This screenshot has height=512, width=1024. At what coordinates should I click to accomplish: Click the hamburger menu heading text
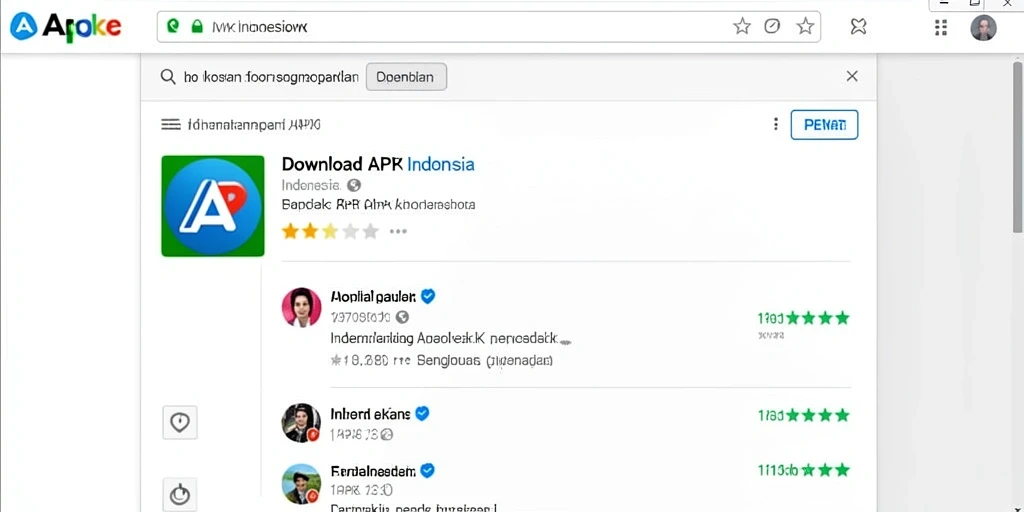click(254, 124)
